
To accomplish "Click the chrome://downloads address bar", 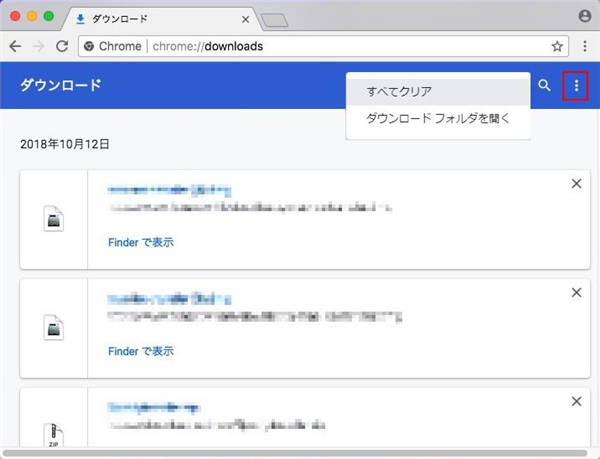I will (x=323, y=46).
